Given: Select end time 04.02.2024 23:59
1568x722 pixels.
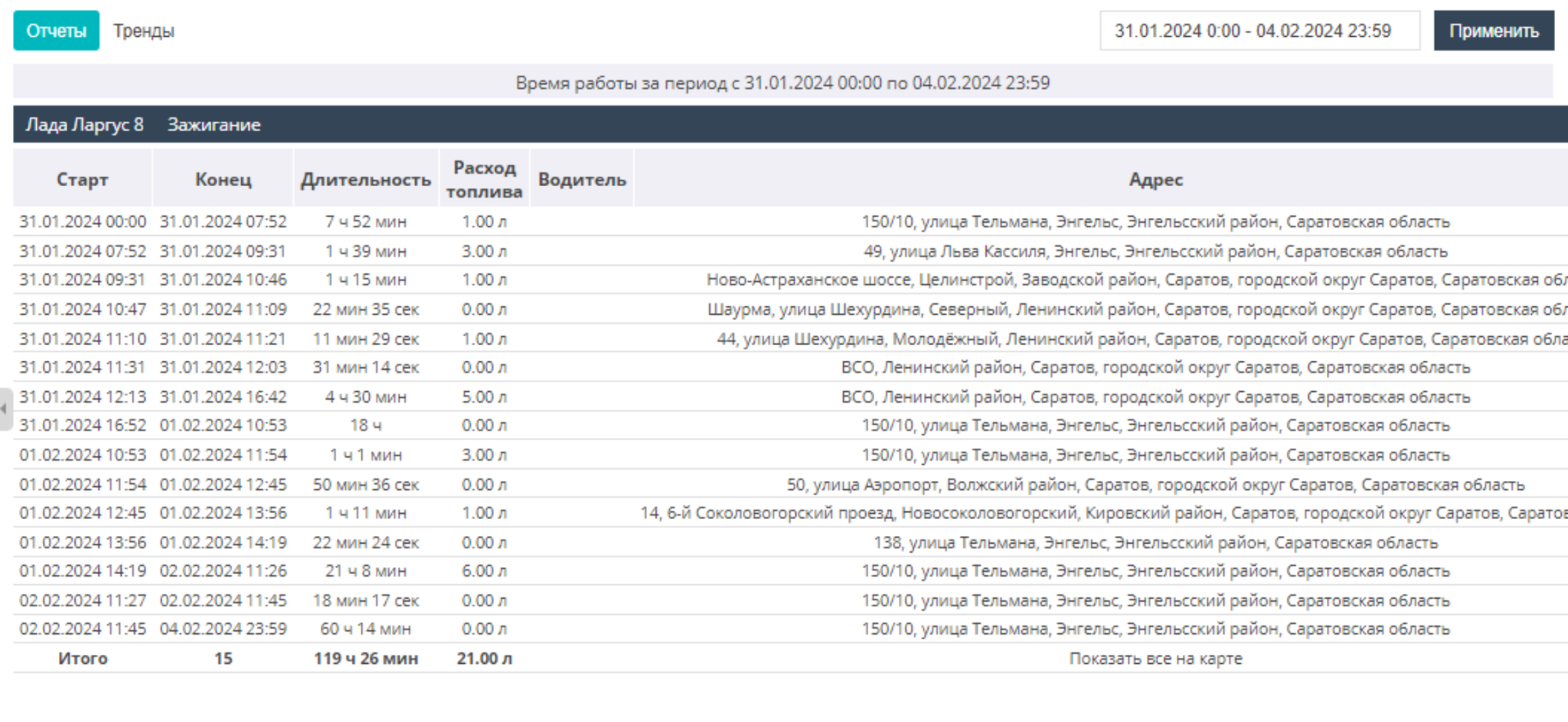Looking at the screenshot, I should [223, 629].
